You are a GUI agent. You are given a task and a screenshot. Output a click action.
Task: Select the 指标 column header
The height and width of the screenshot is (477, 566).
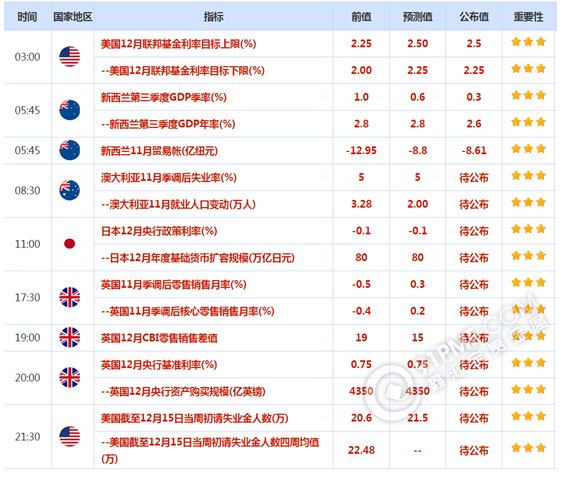tap(213, 17)
